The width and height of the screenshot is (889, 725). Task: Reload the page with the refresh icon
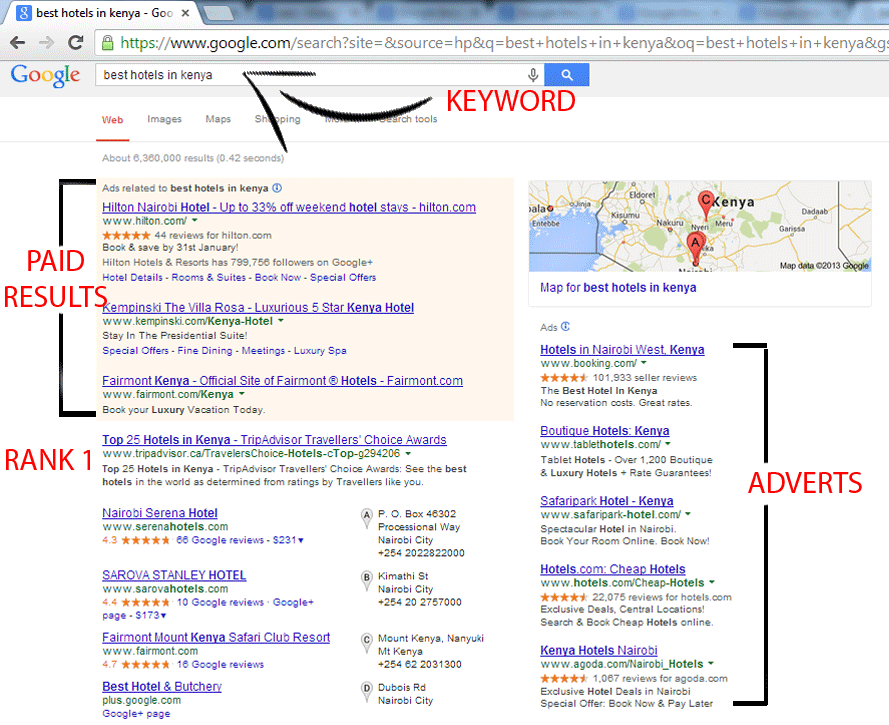pos(75,43)
